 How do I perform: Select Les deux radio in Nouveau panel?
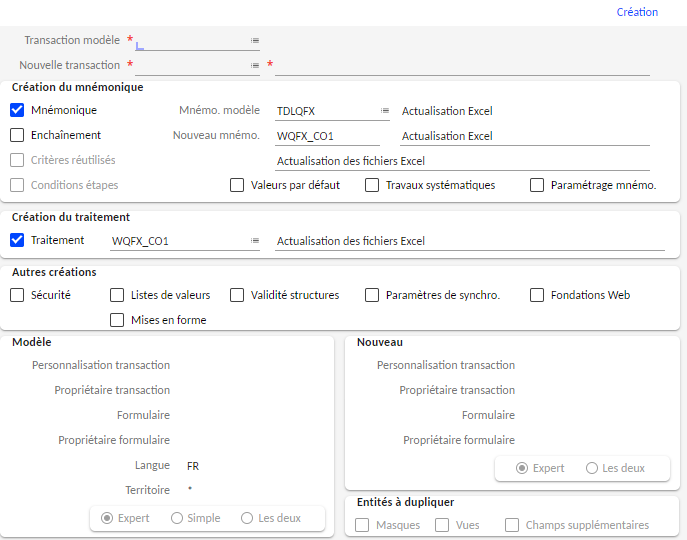click(x=592, y=468)
